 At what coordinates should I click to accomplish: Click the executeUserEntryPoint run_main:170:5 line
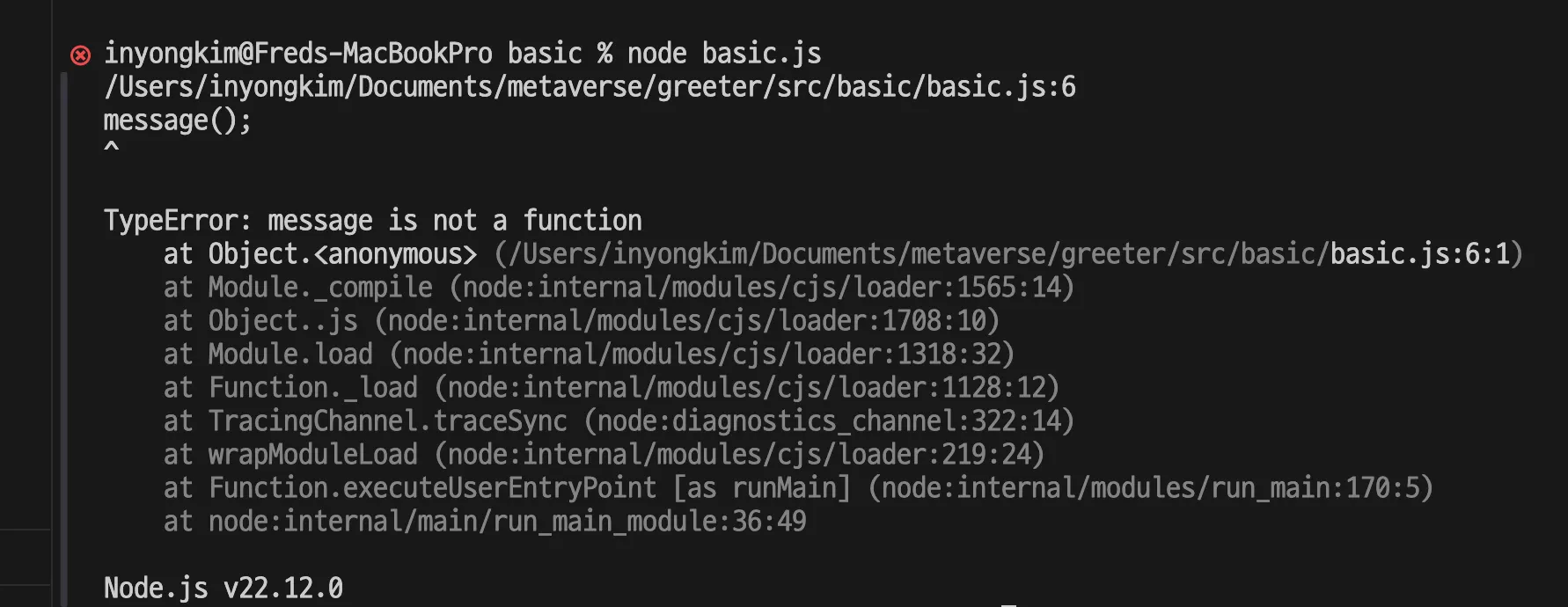tap(798, 488)
